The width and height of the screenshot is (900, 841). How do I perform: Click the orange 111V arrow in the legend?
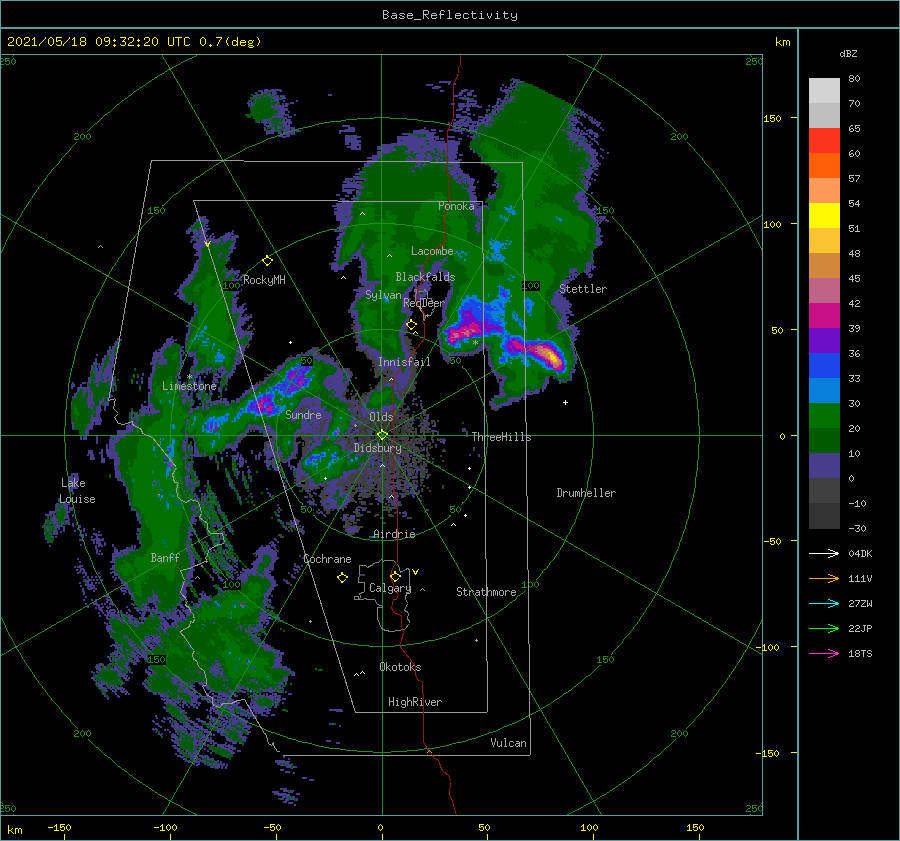(x=824, y=579)
